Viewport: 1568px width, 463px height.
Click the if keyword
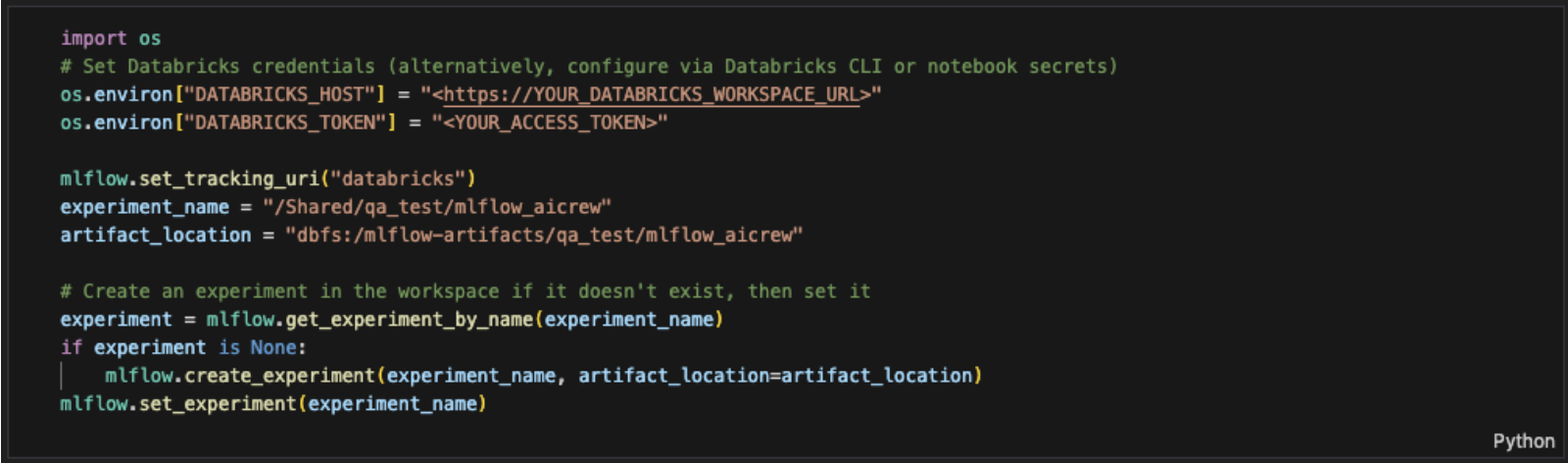[71, 348]
